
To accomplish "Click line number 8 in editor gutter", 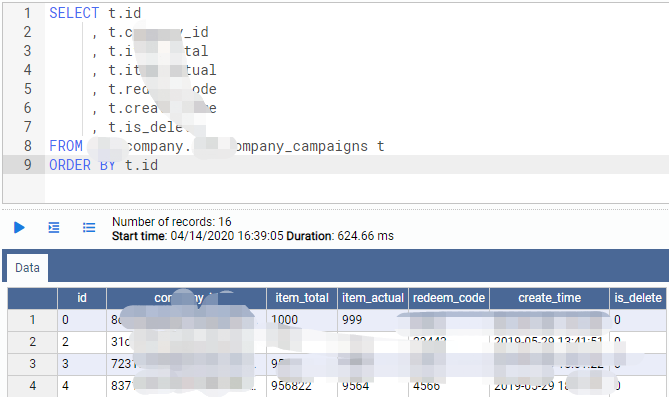I will click(x=27, y=146).
